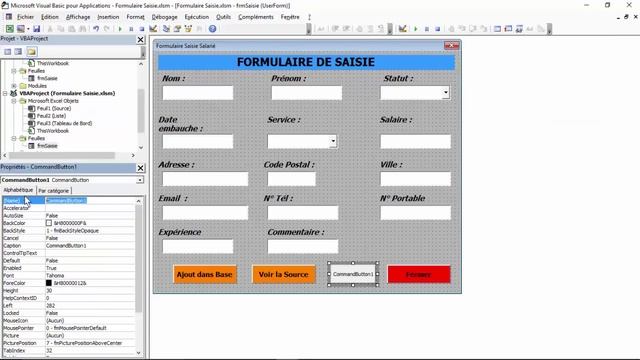640x360 pixels.
Task: Click the Voir la Source button
Action: 284,274
